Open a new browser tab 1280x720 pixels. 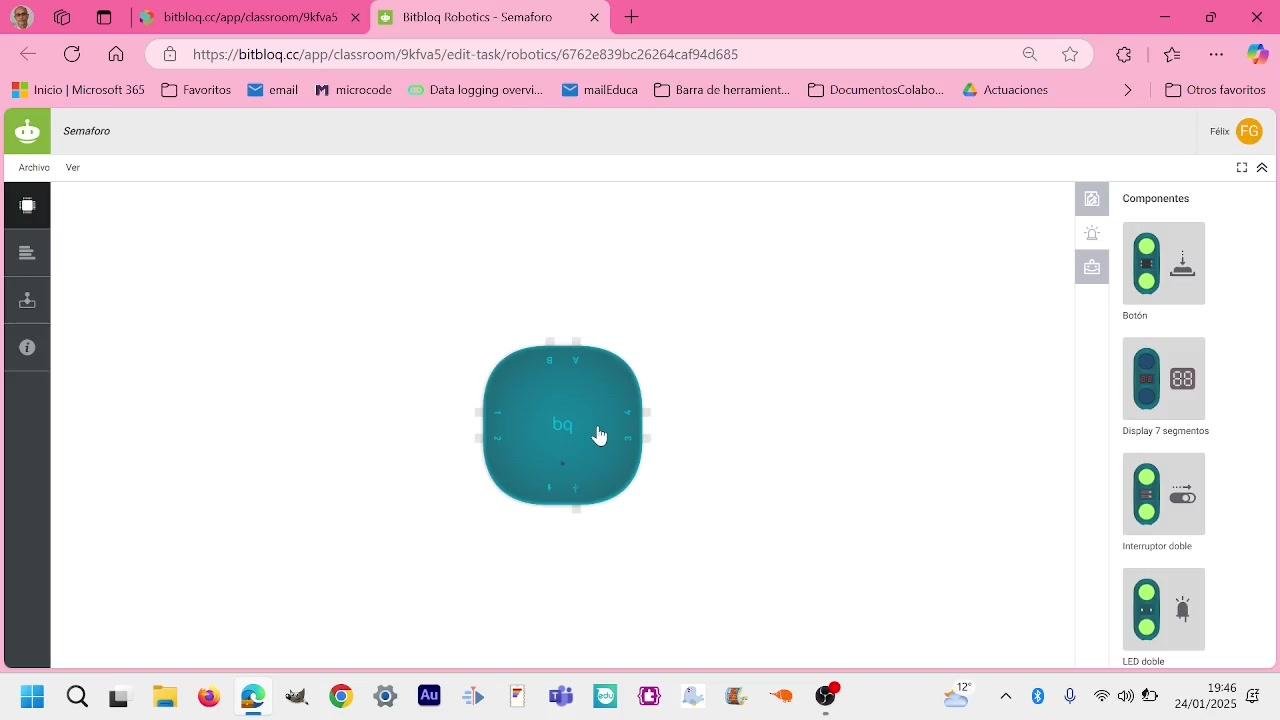pos(632,17)
